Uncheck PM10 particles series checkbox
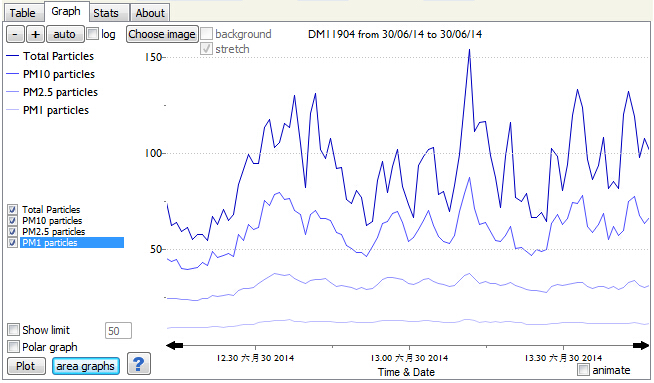Screen dimensions: 654x383 pyautogui.click(x=13, y=220)
